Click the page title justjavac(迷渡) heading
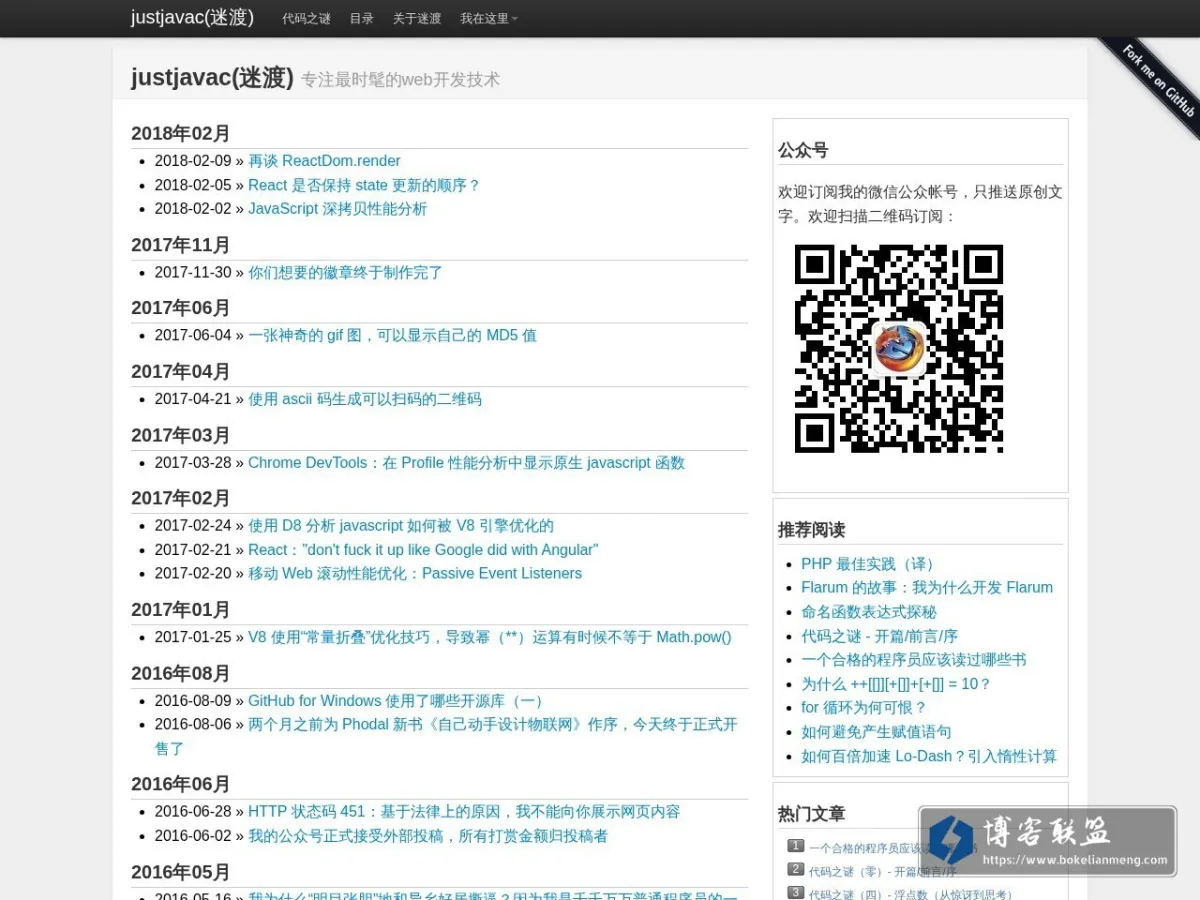This screenshot has height=900, width=1200. point(212,78)
